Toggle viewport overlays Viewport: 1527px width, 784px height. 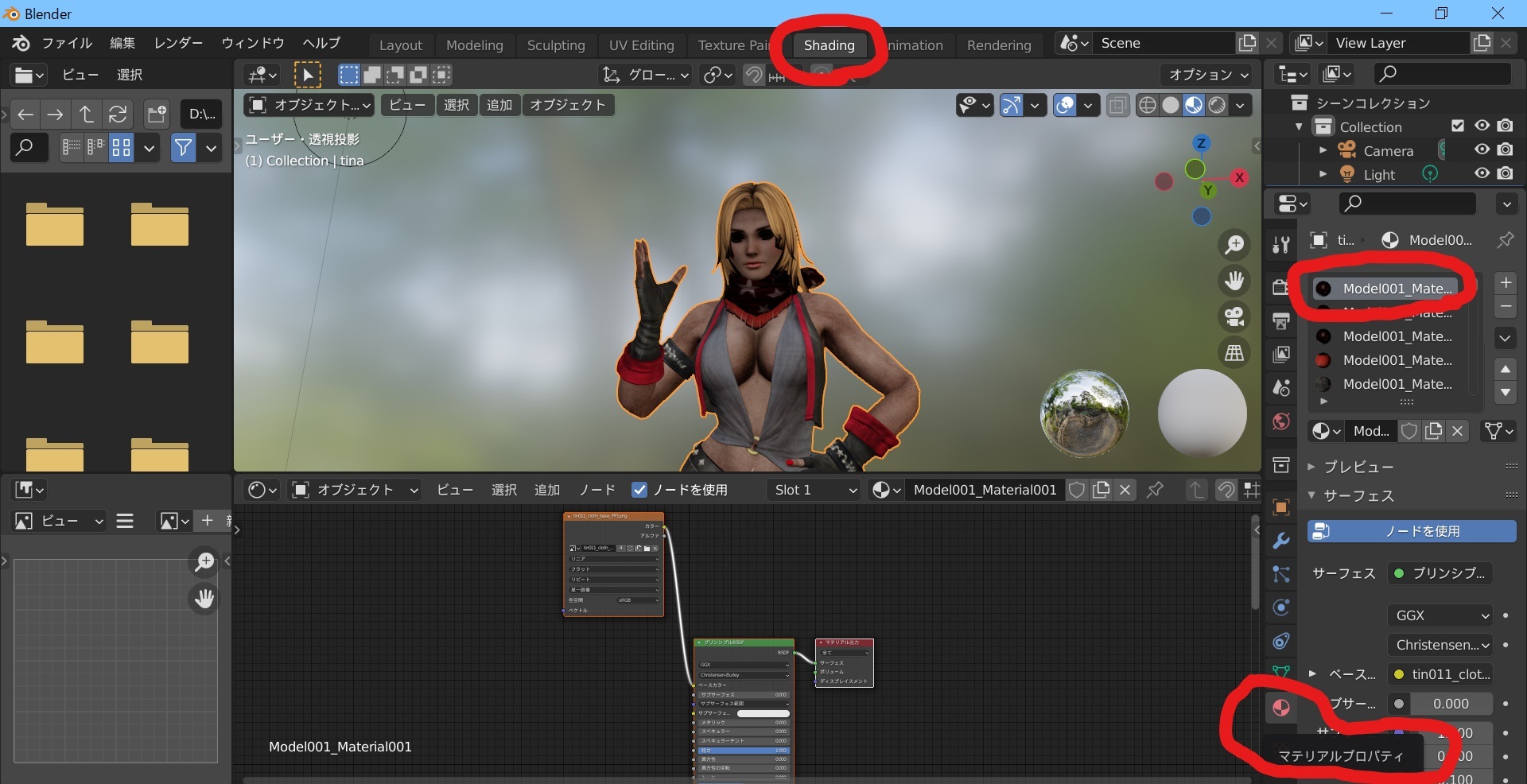point(1064,105)
